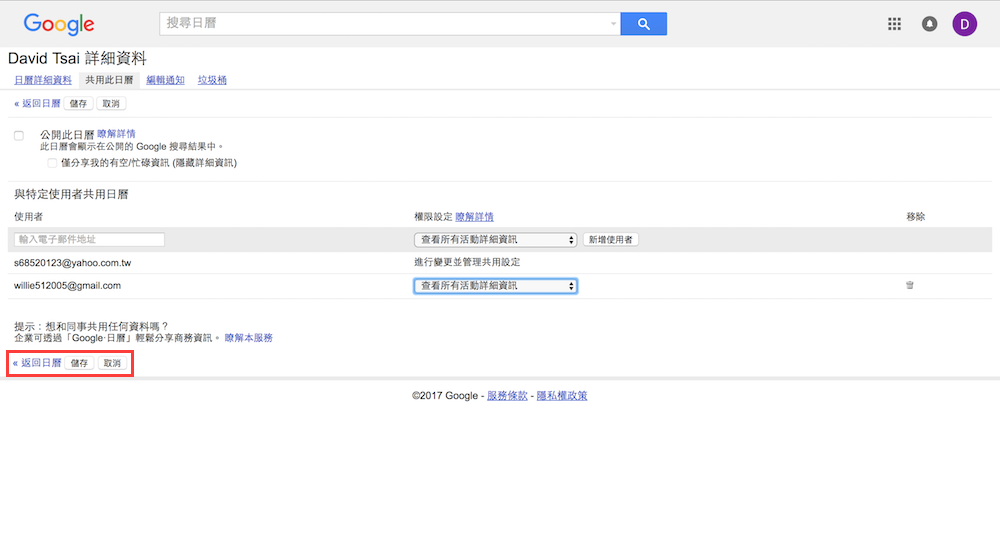Click the 新增使用者 button
1000x550 pixels.
click(x=610, y=240)
